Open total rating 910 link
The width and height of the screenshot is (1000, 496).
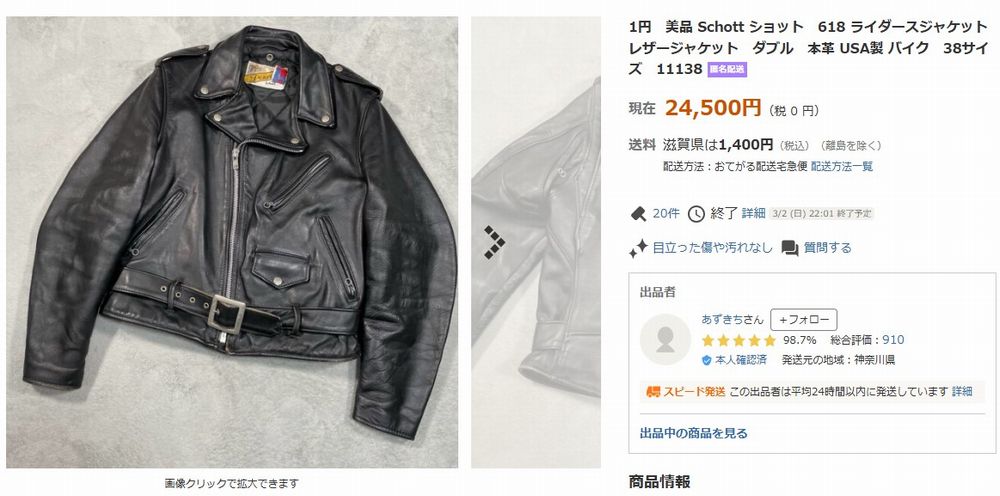pos(893,340)
